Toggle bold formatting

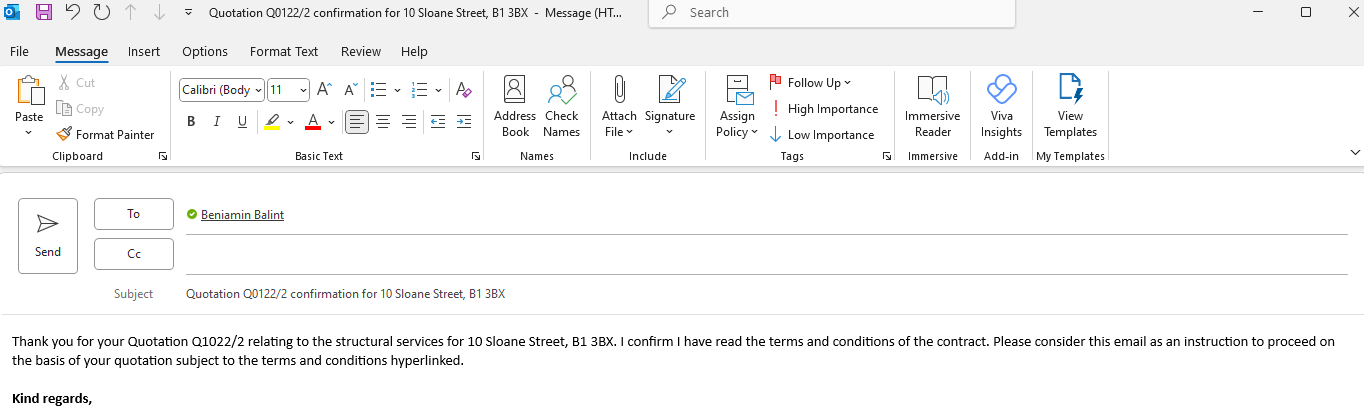(x=190, y=121)
